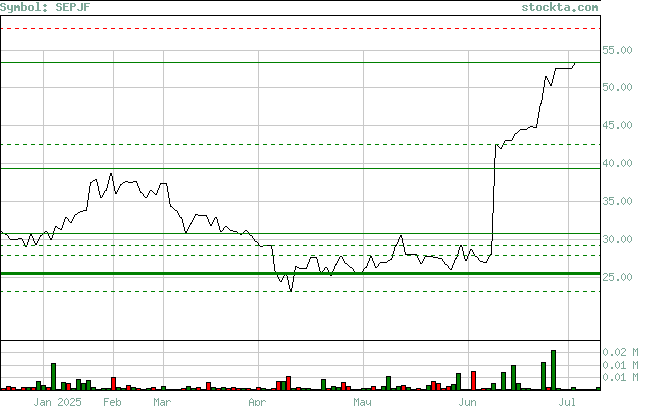Click the tallest green volume bar in late June
655x406 pixels.
pyautogui.click(x=553, y=370)
